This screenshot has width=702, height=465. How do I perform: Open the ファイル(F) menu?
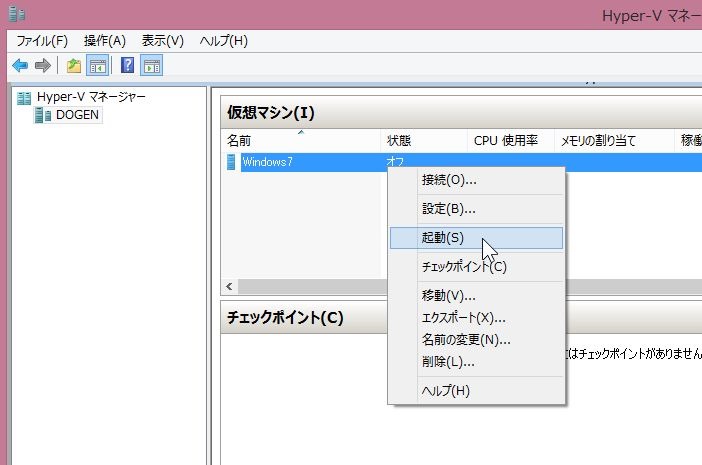(x=42, y=41)
